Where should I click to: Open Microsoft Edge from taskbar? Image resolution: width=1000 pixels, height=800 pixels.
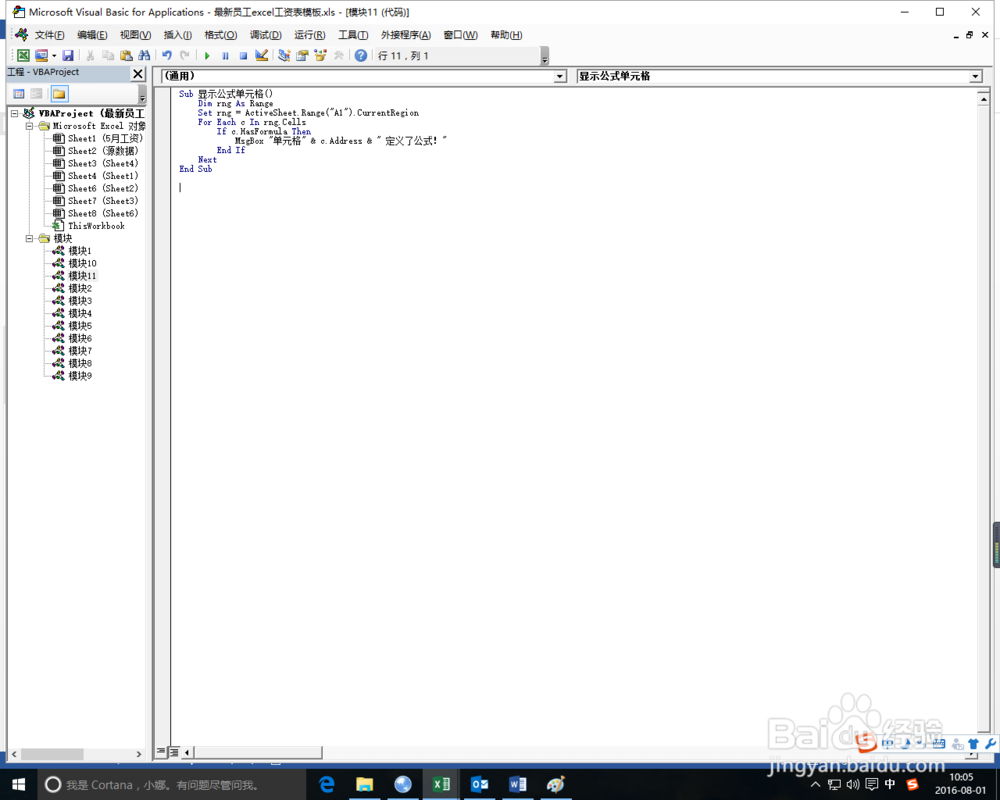327,785
